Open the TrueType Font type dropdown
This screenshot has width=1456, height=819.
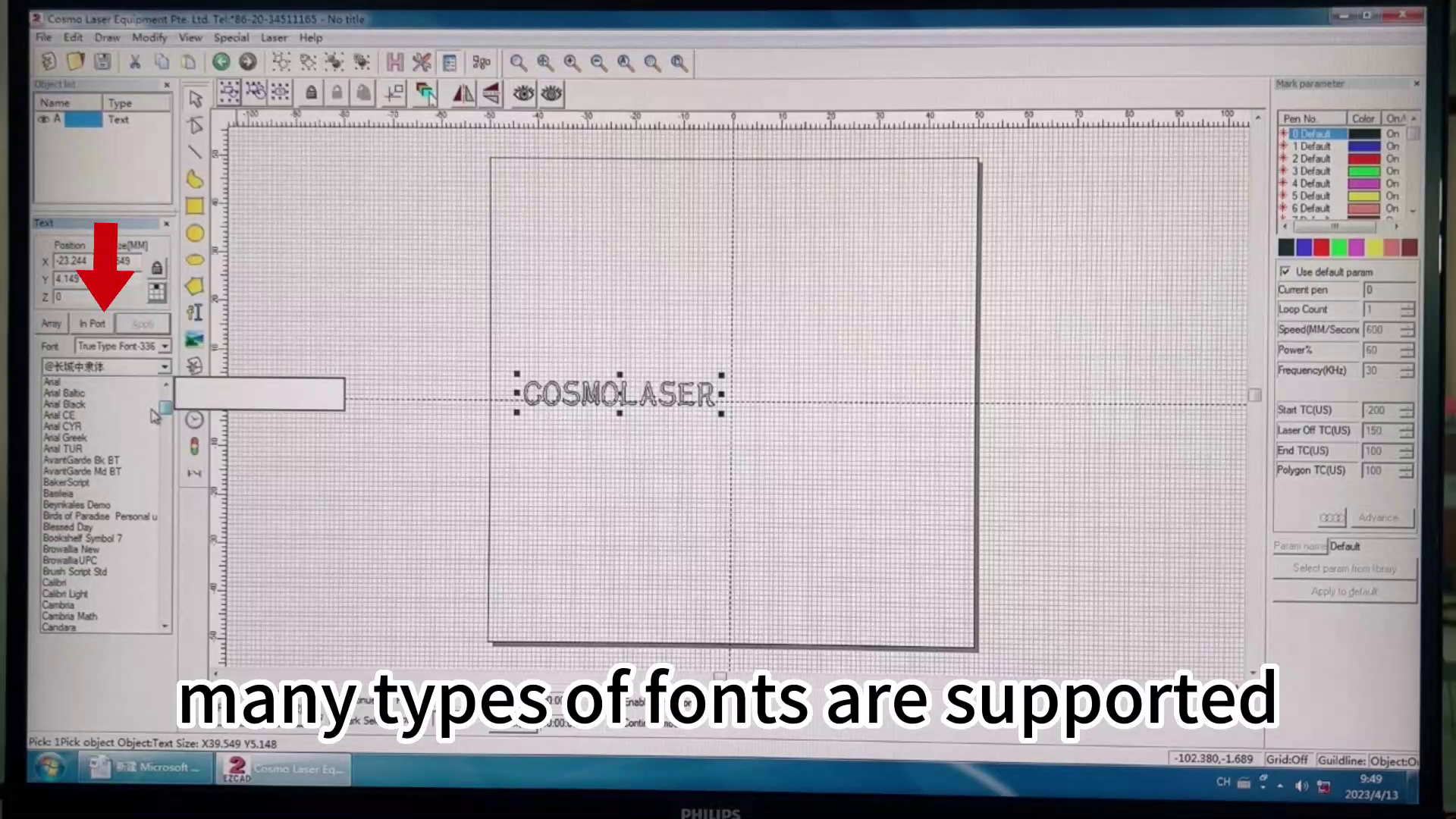point(165,347)
